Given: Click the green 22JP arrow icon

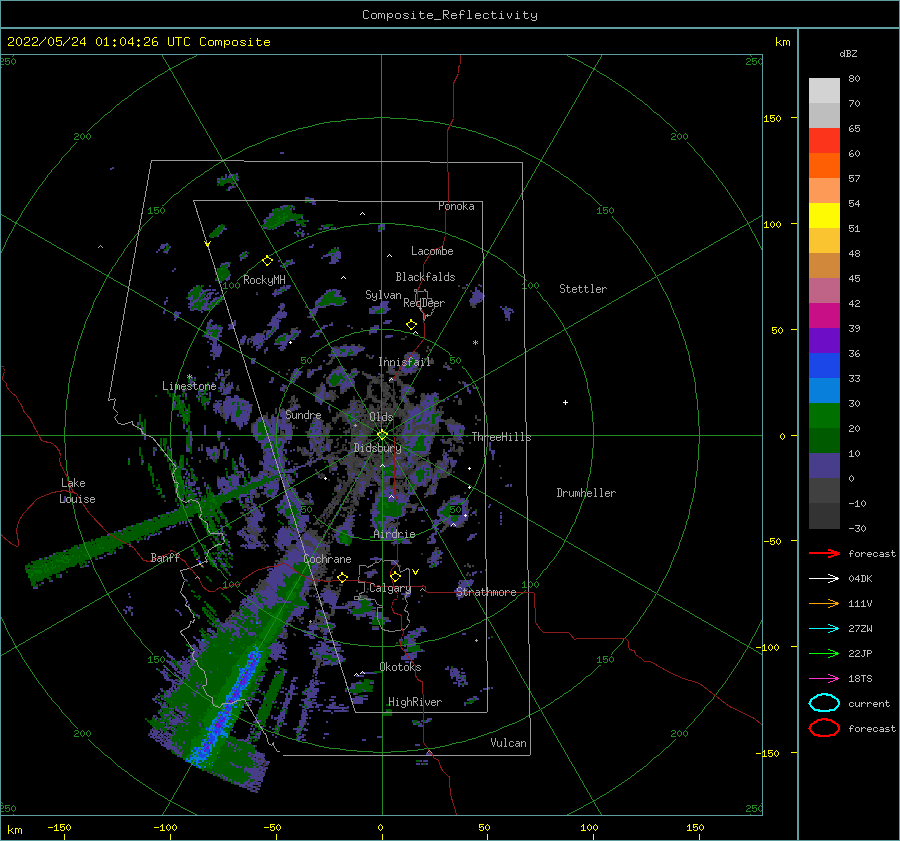Looking at the screenshot, I should point(824,653).
